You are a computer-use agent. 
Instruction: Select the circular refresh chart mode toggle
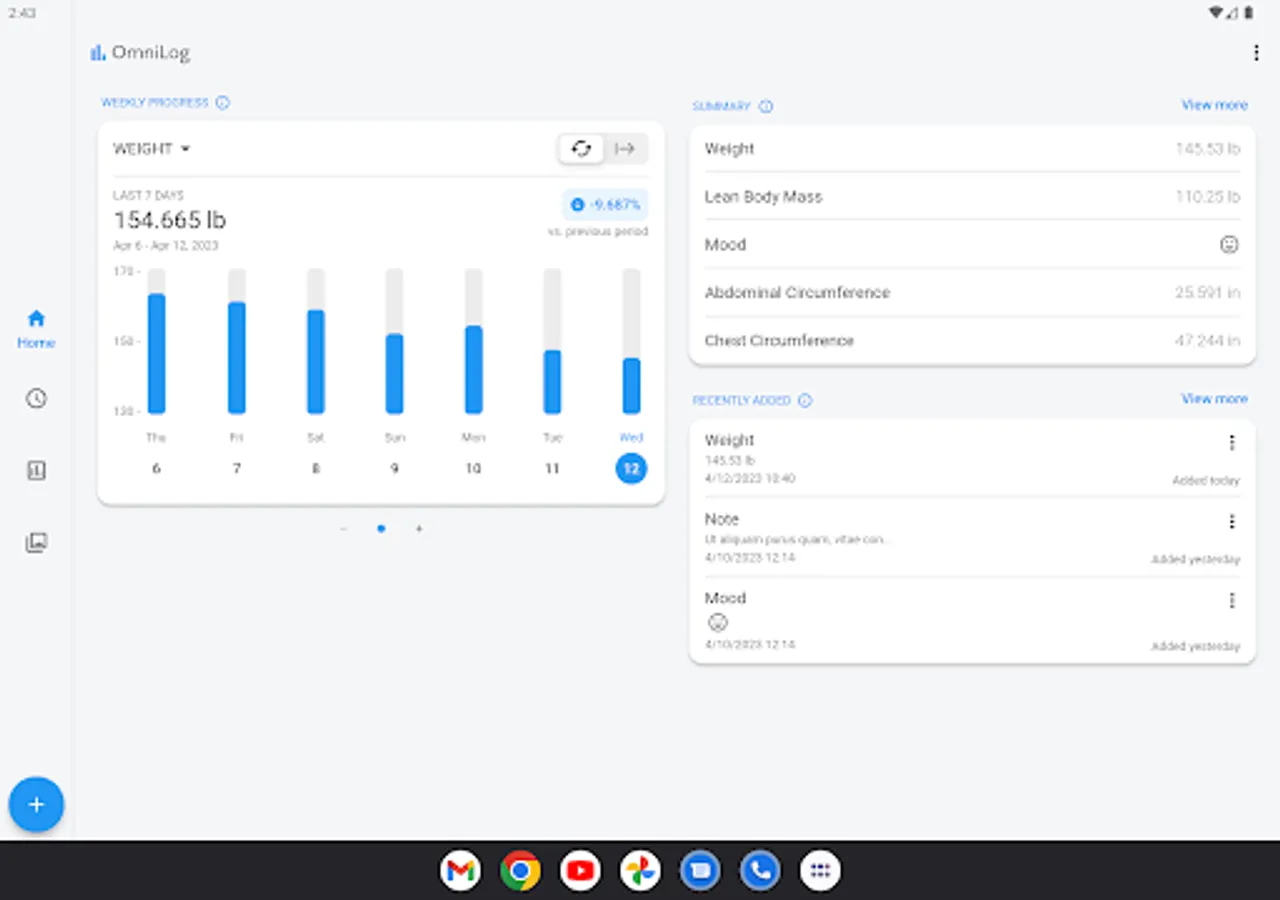click(581, 149)
